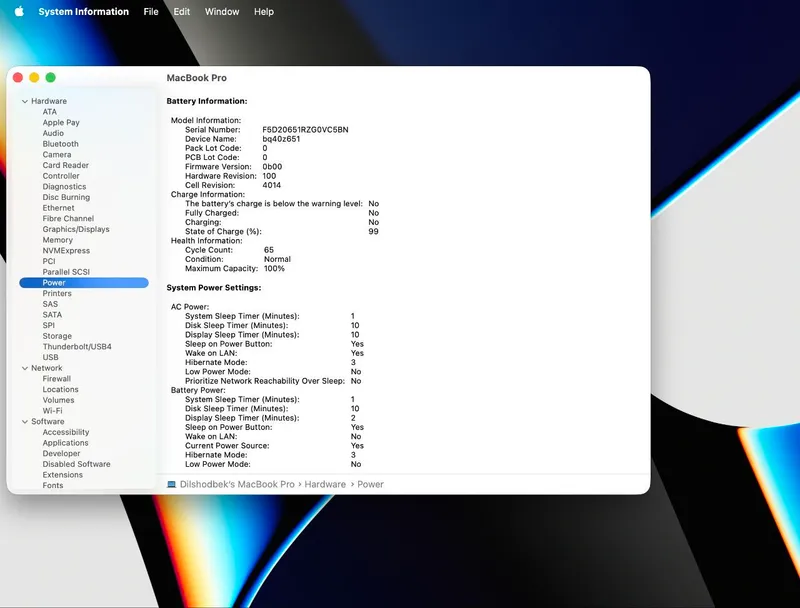The width and height of the screenshot is (800, 608).
Task: Select Fonts under Software
Action: coord(53,486)
